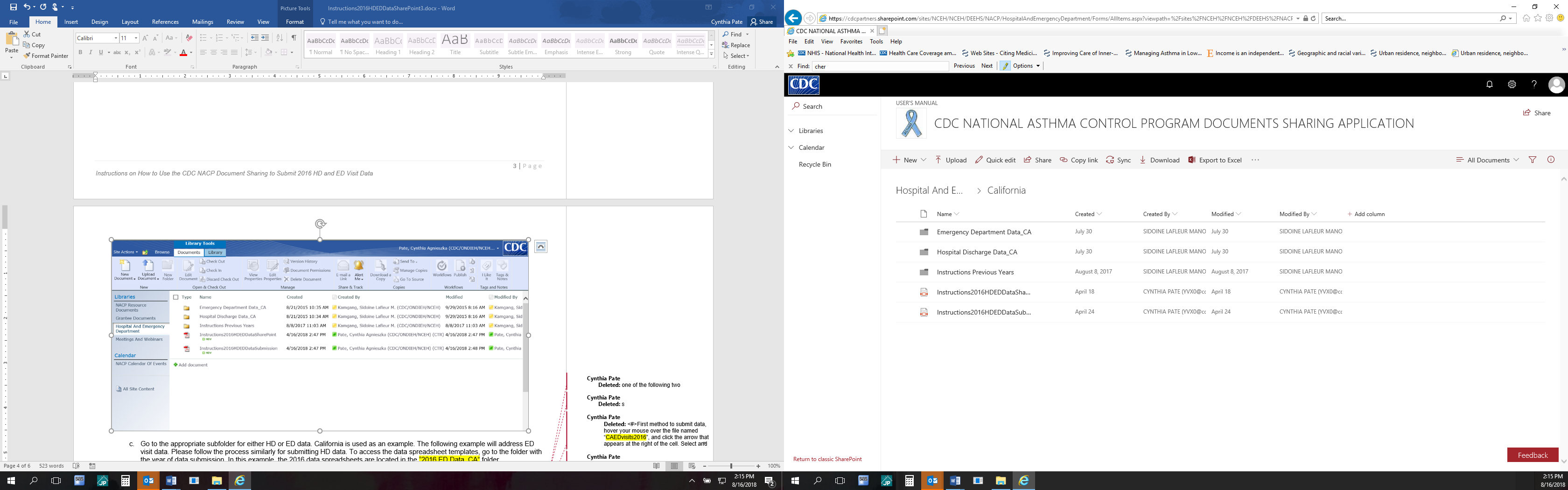Click Export to Excel in SharePoint
This screenshot has height=490, width=1568.
[1215, 160]
